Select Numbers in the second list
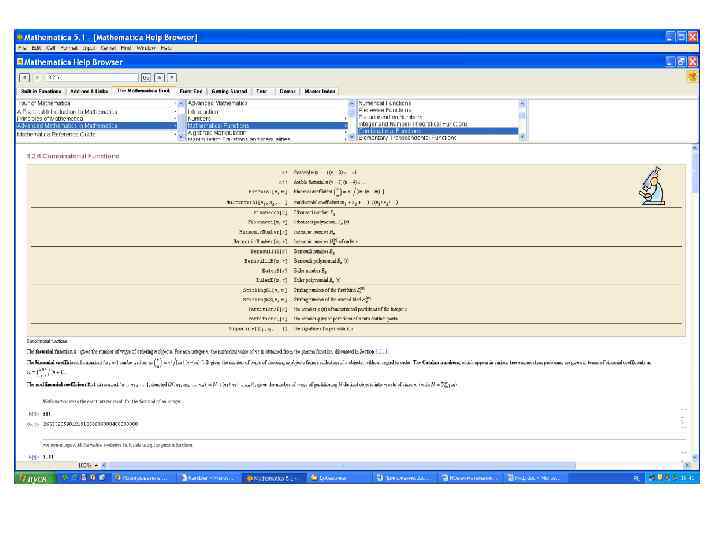The width and height of the screenshot is (720, 540). tap(199, 118)
